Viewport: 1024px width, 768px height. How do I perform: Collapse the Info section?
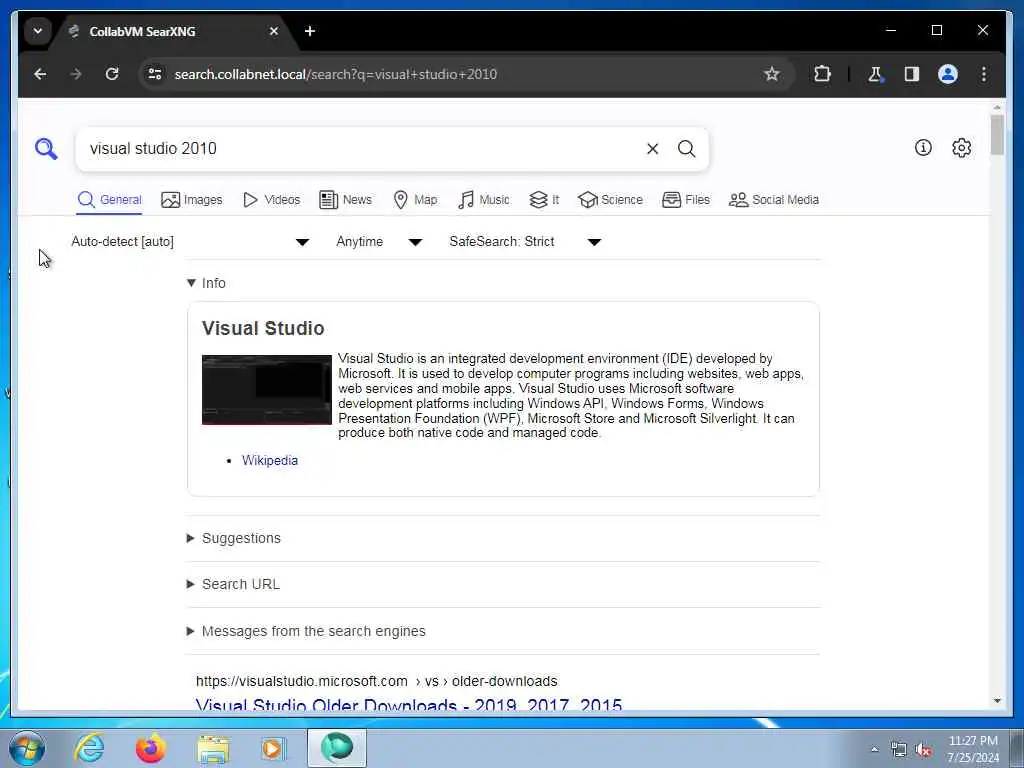(x=206, y=283)
